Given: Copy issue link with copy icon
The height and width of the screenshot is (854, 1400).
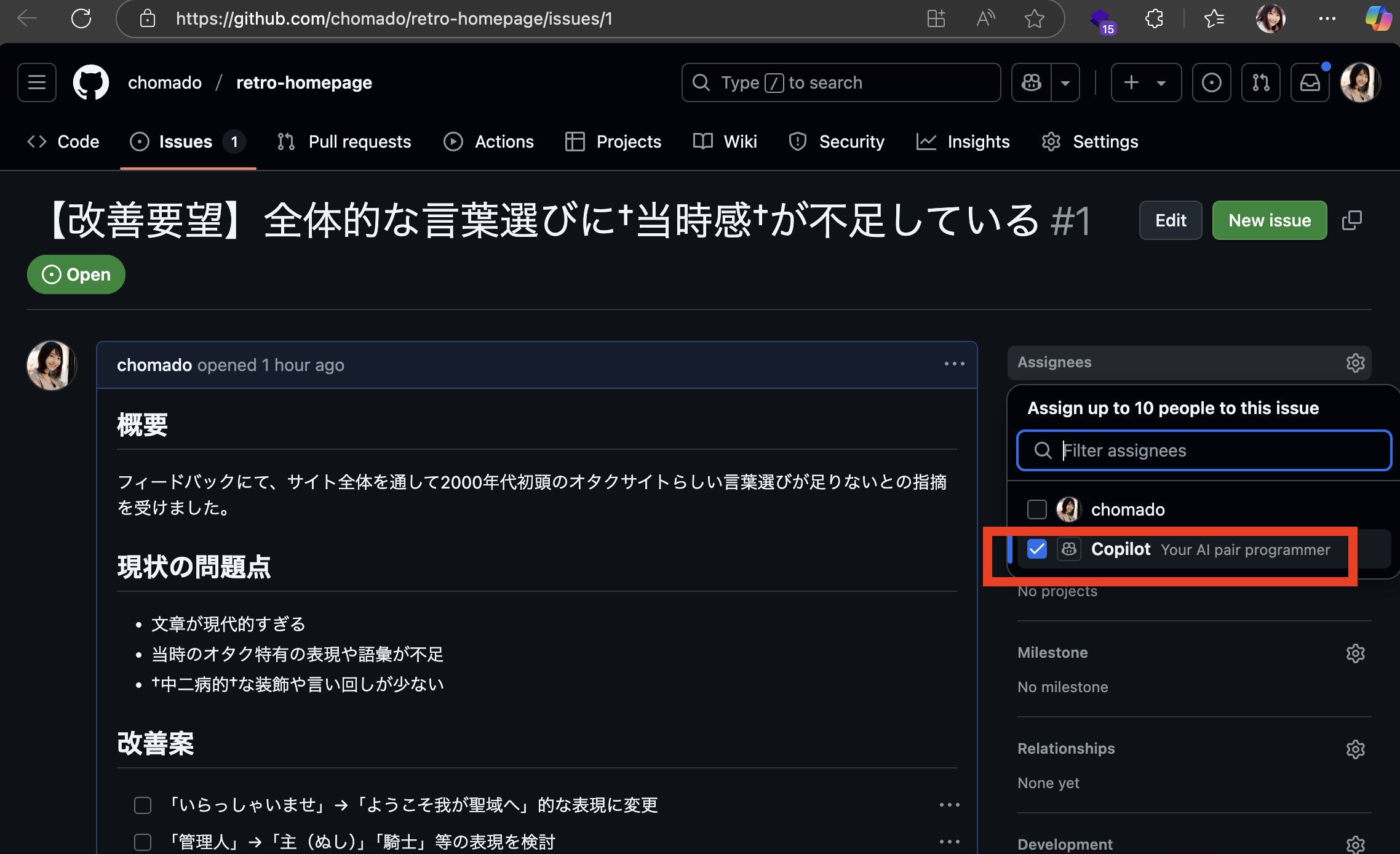Looking at the screenshot, I should (x=1351, y=220).
